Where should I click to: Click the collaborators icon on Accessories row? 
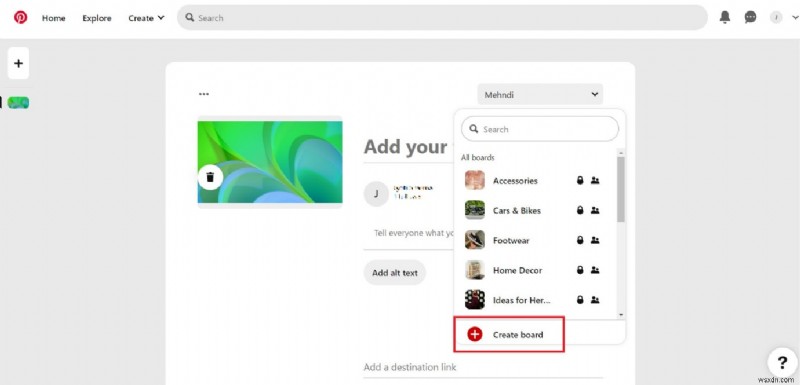tap(595, 180)
